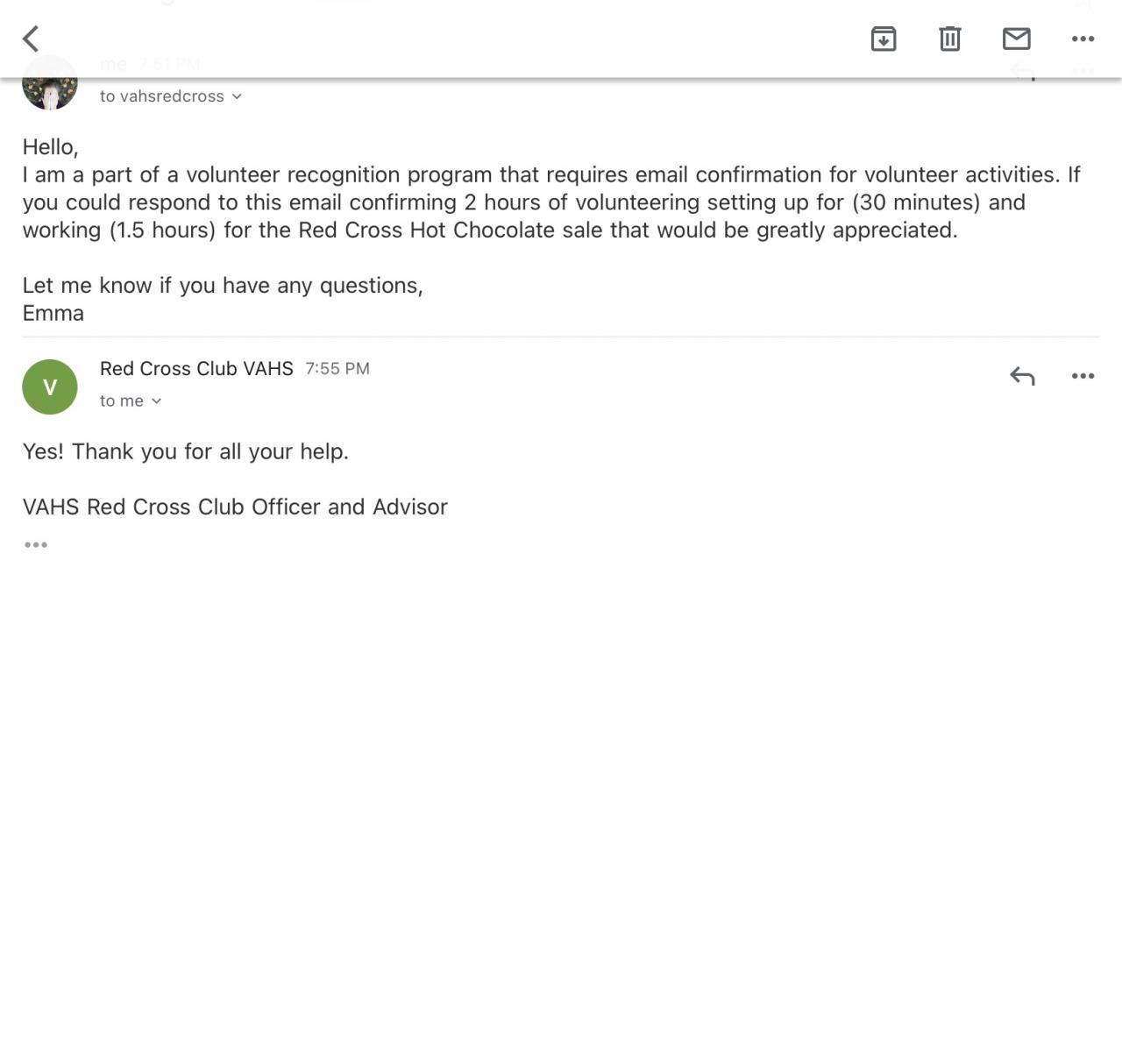The height and width of the screenshot is (1064, 1122).
Task: Open the top toolbar's more options menu
Action: tap(1083, 39)
